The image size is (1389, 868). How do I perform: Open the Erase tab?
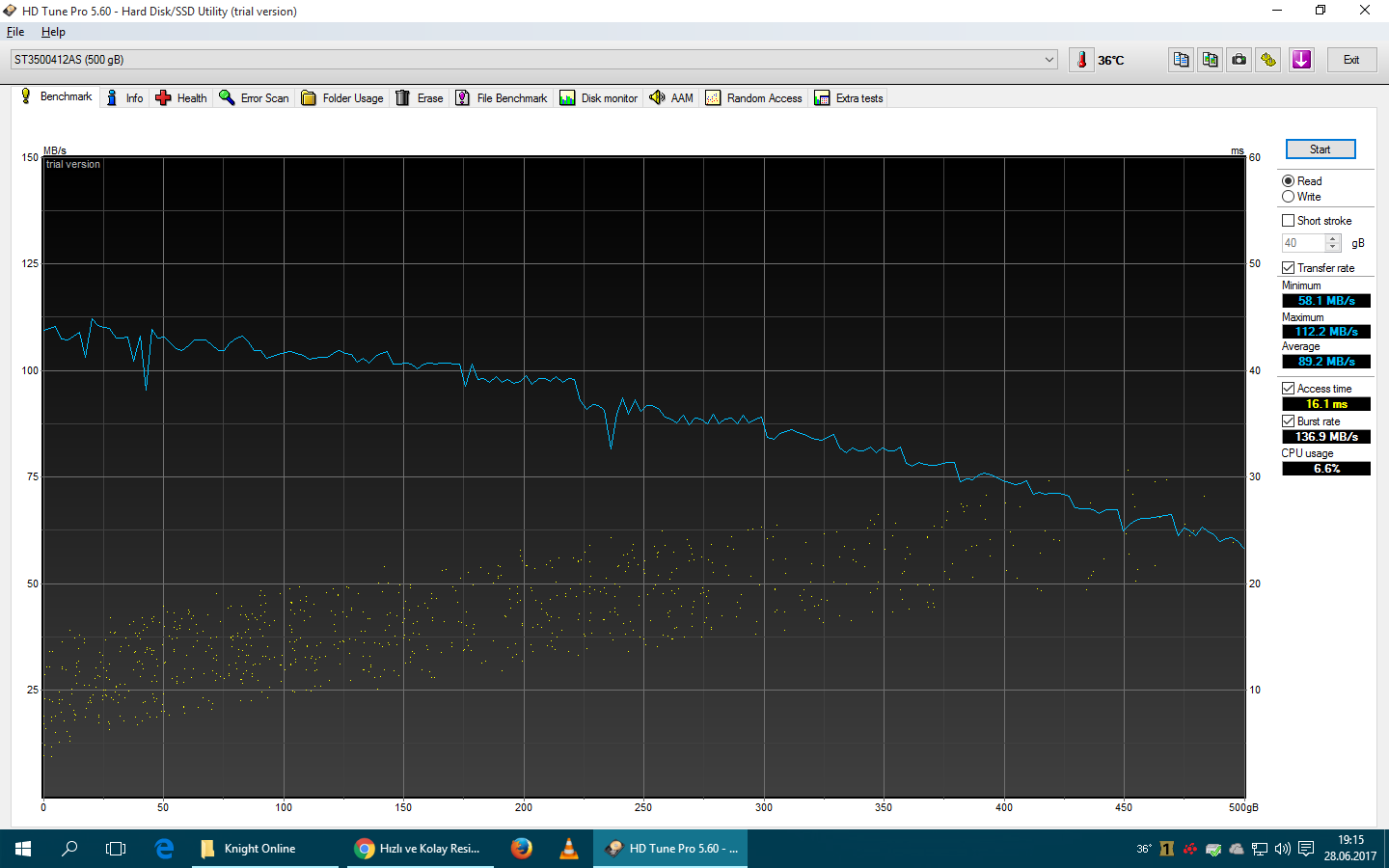point(421,98)
